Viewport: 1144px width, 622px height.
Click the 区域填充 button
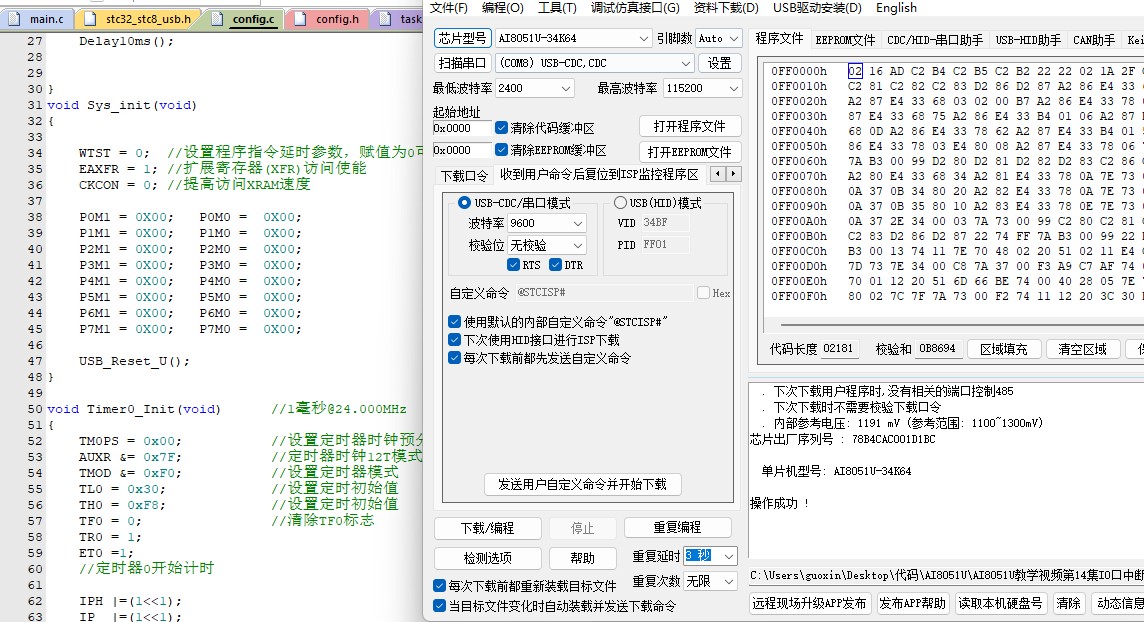point(1003,349)
